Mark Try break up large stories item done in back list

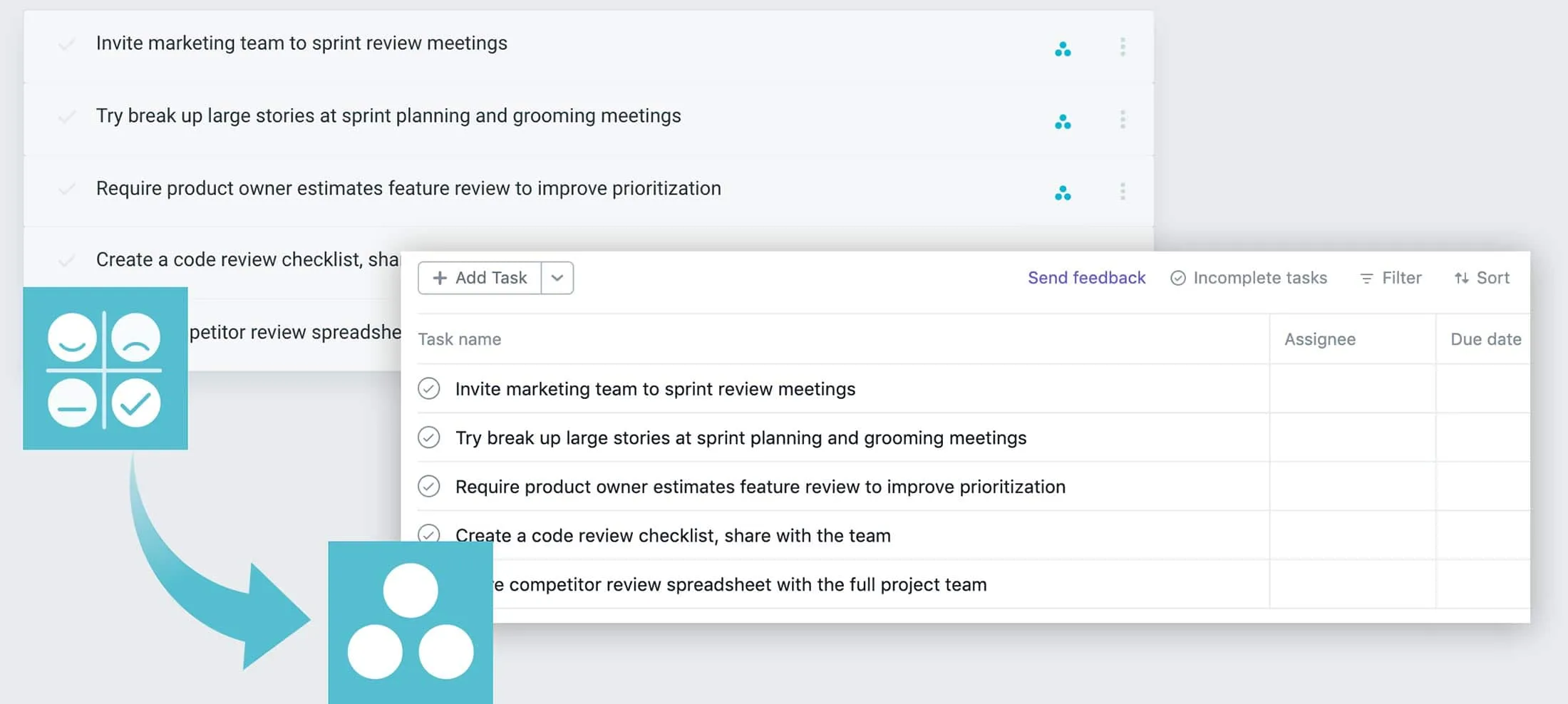coord(67,117)
